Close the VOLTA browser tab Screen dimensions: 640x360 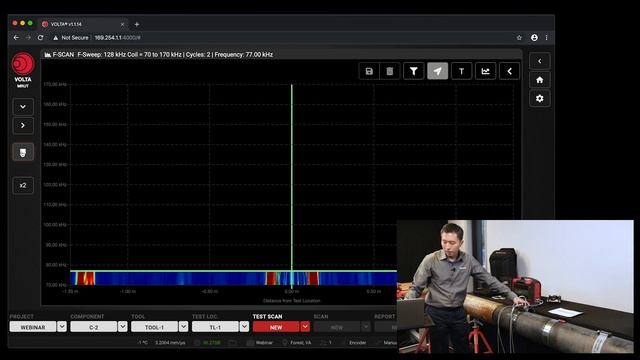click(122, 24)
